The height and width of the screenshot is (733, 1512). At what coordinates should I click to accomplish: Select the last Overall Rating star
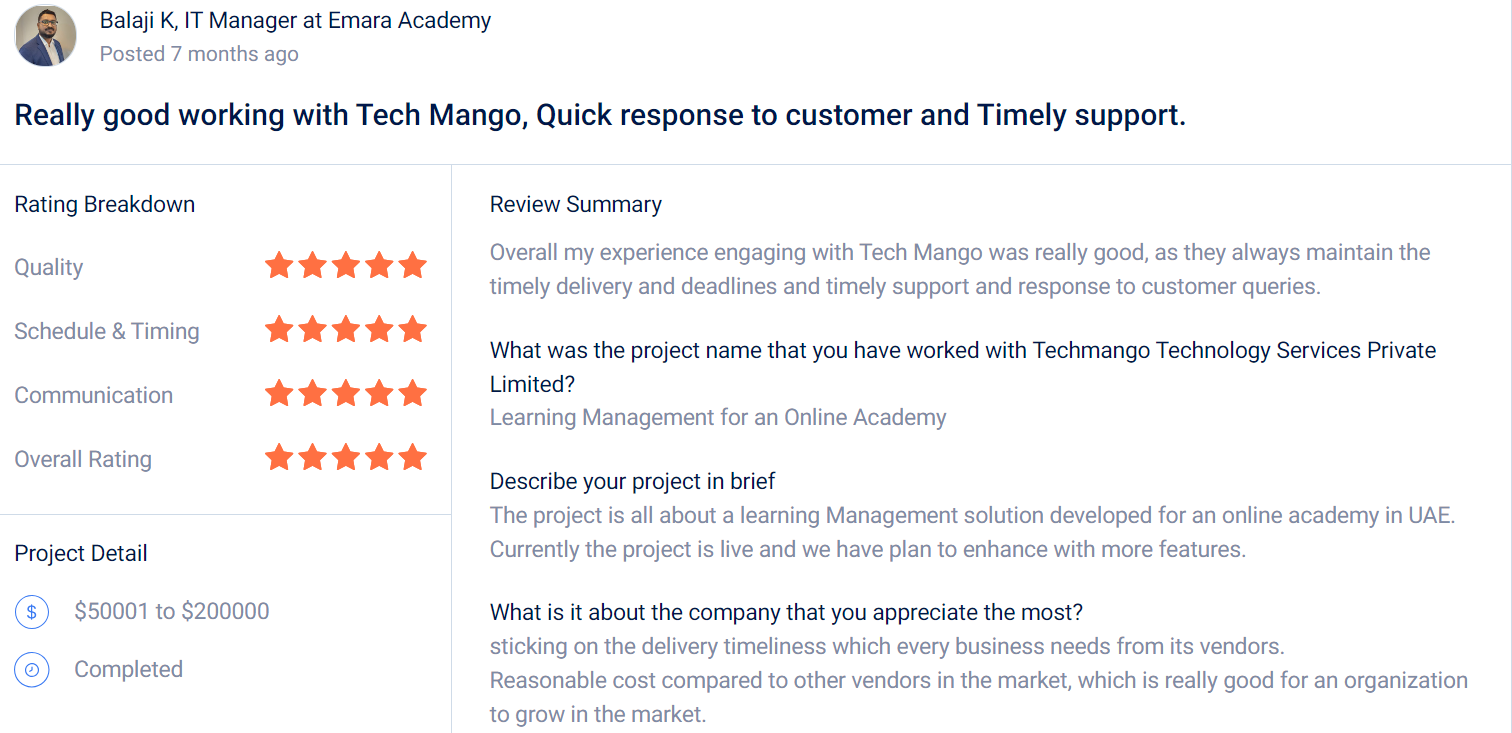pyautogui.click(x=411, y=457)
